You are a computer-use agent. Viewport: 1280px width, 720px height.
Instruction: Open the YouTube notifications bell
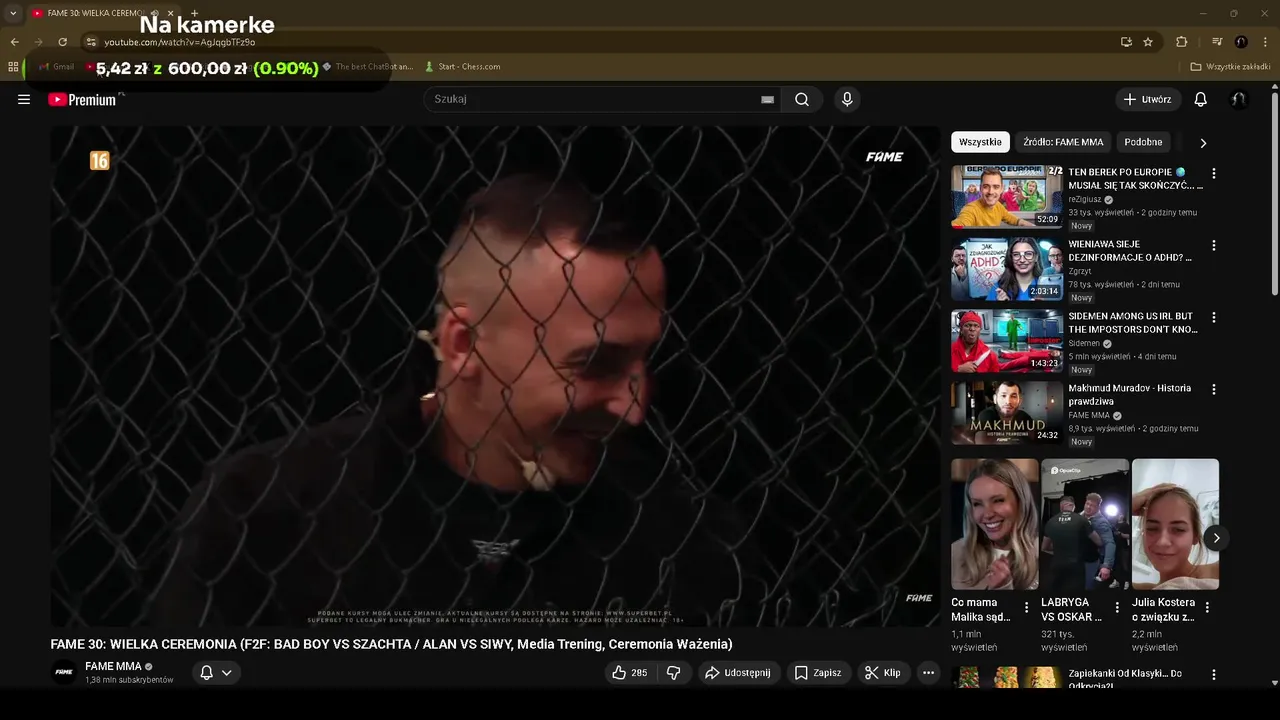(1201, 99)
